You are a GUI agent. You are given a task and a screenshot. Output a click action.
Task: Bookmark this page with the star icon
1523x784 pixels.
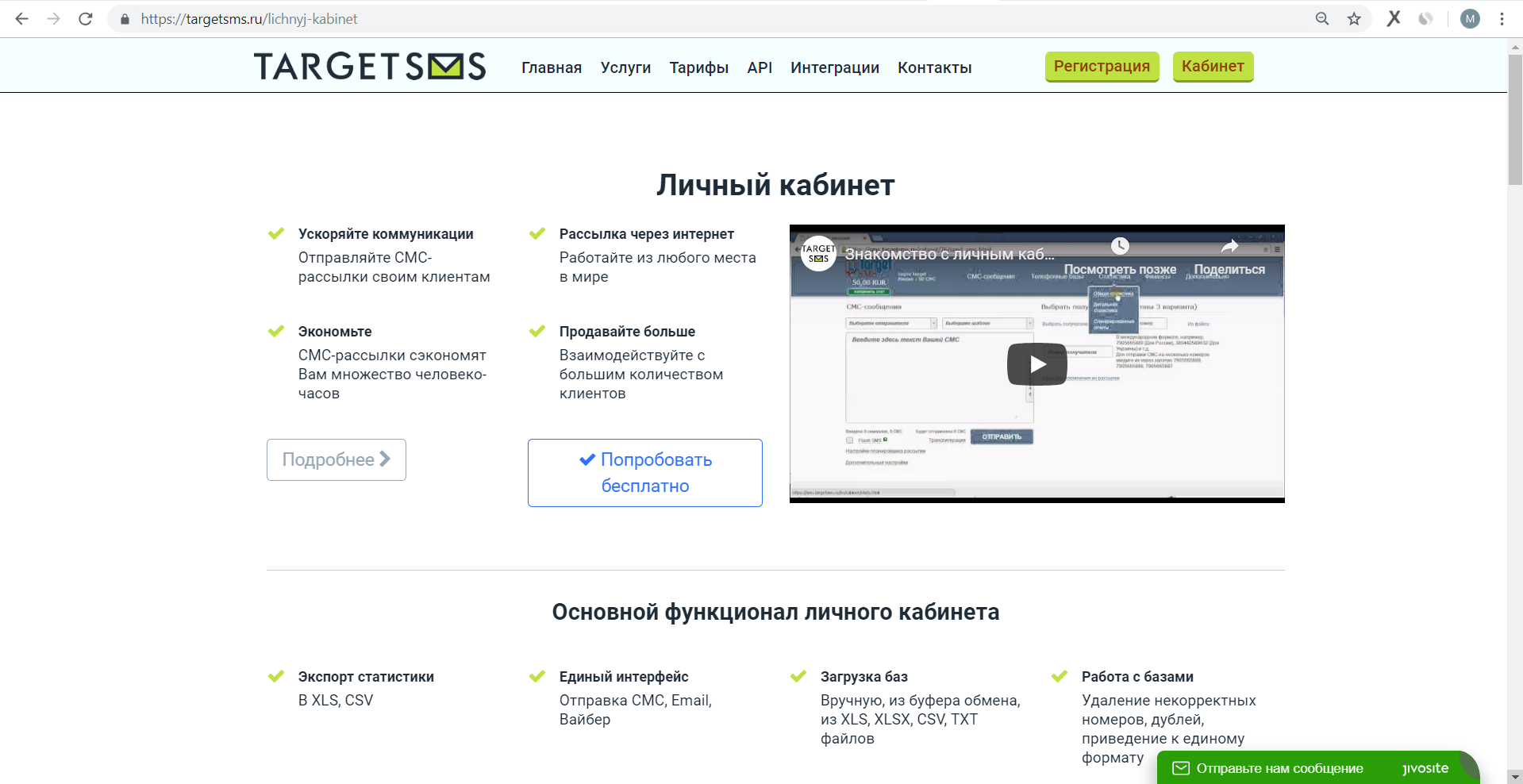pyautogui.click(x=1354, y=18)
